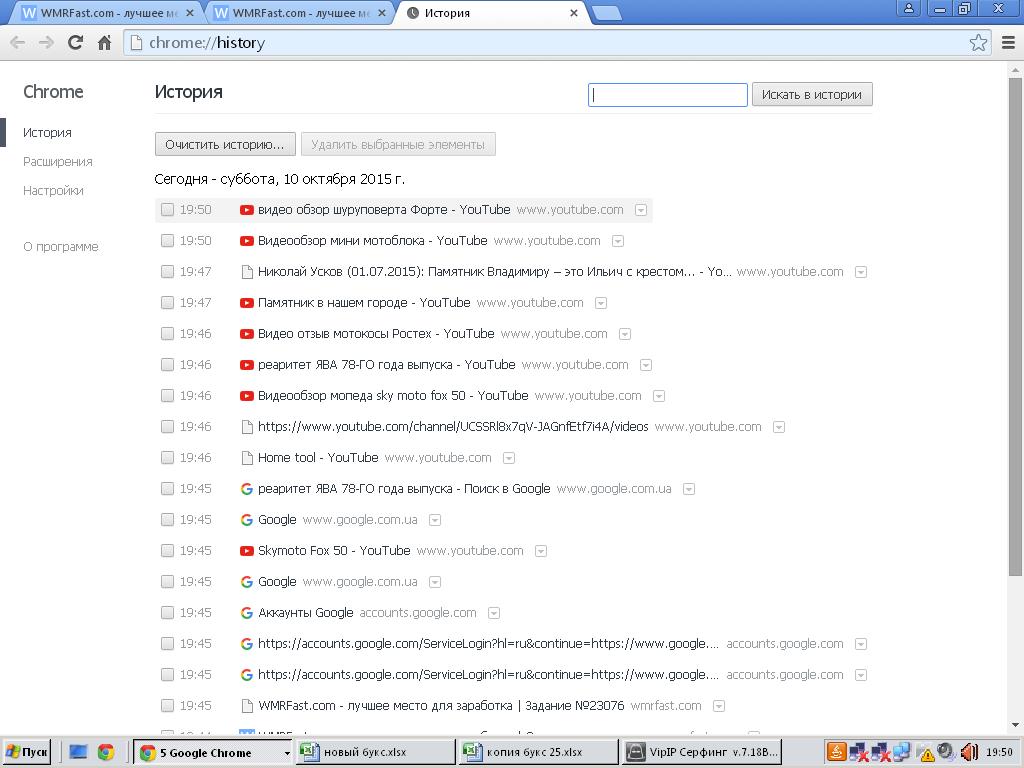Open О программе in the sidebar
This screenshot has height=768, width=1024.
[x=61, y=247]
